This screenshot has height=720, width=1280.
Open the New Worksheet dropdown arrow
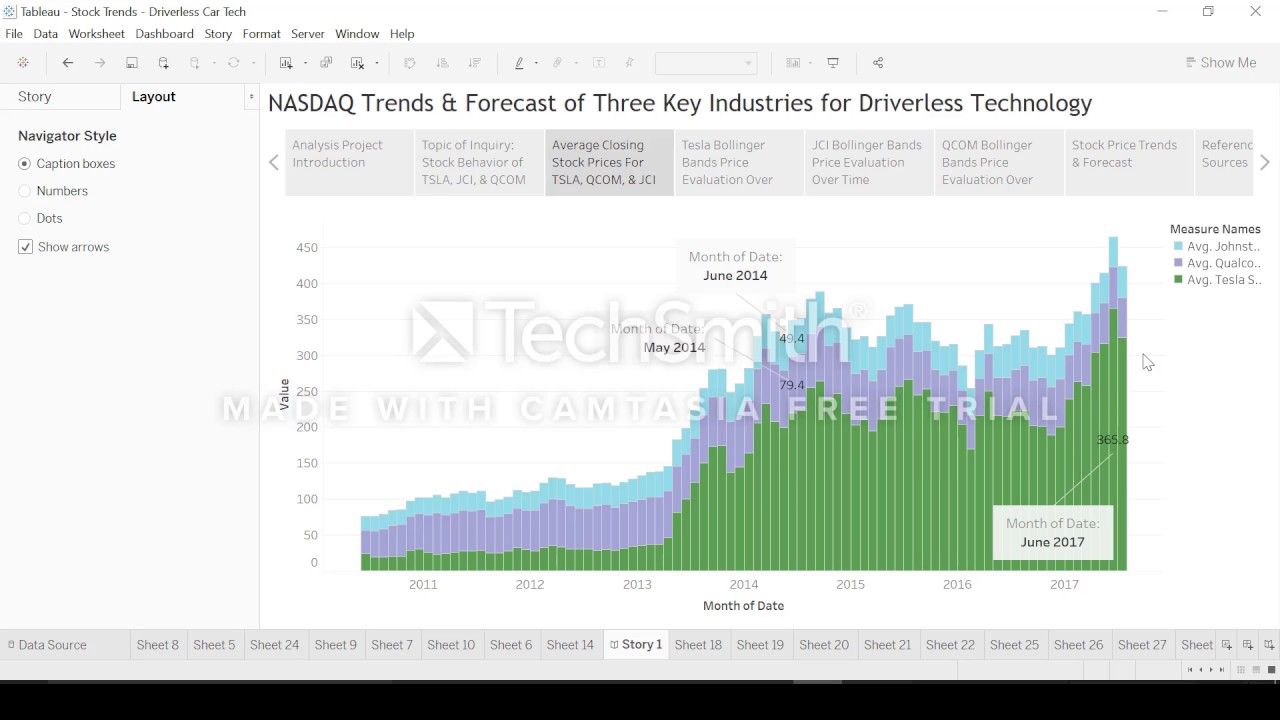click(305, 63)
